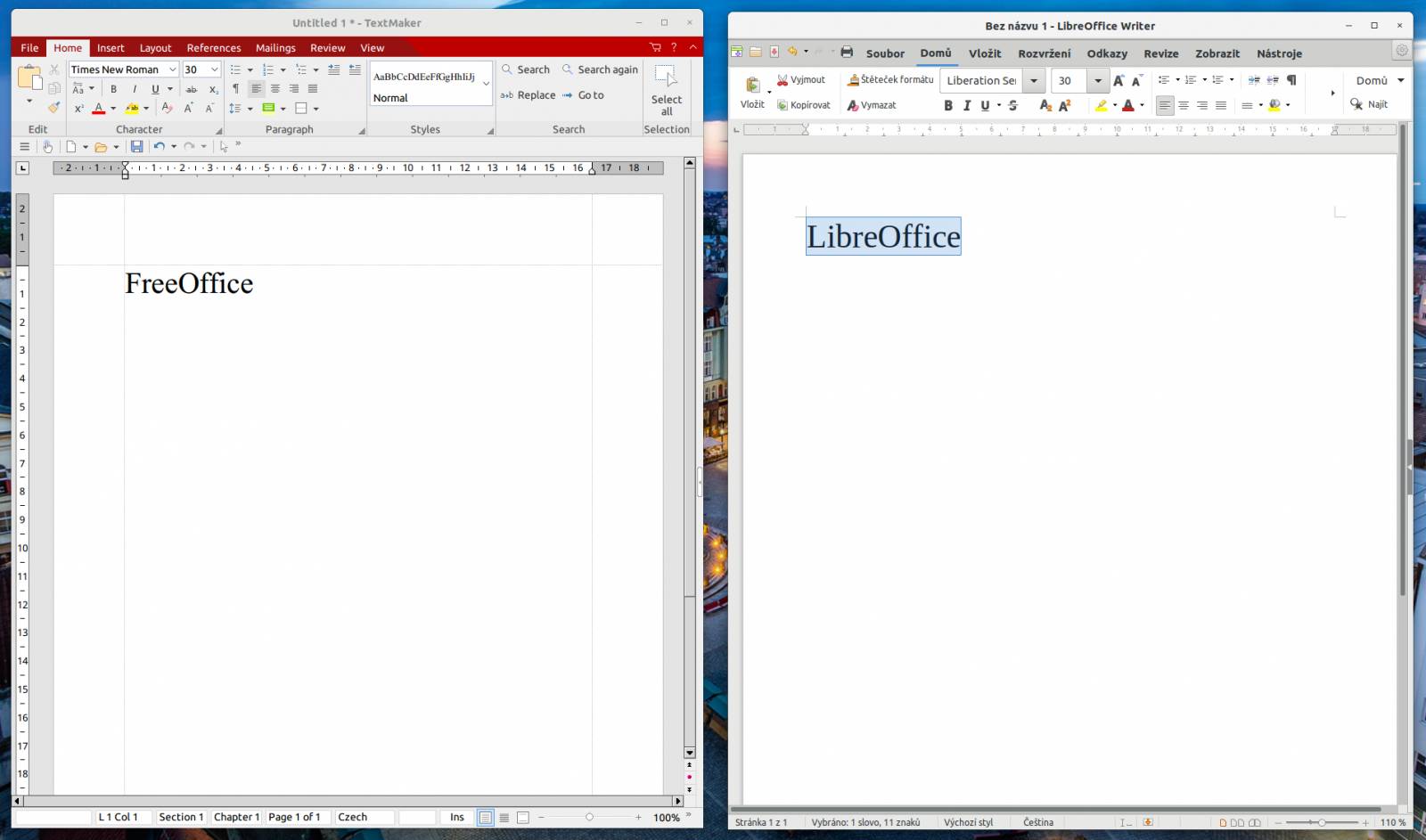Click the shopping cart icon in TextMaker
This screenshot has height=840, width=1426.
[655, 47]
